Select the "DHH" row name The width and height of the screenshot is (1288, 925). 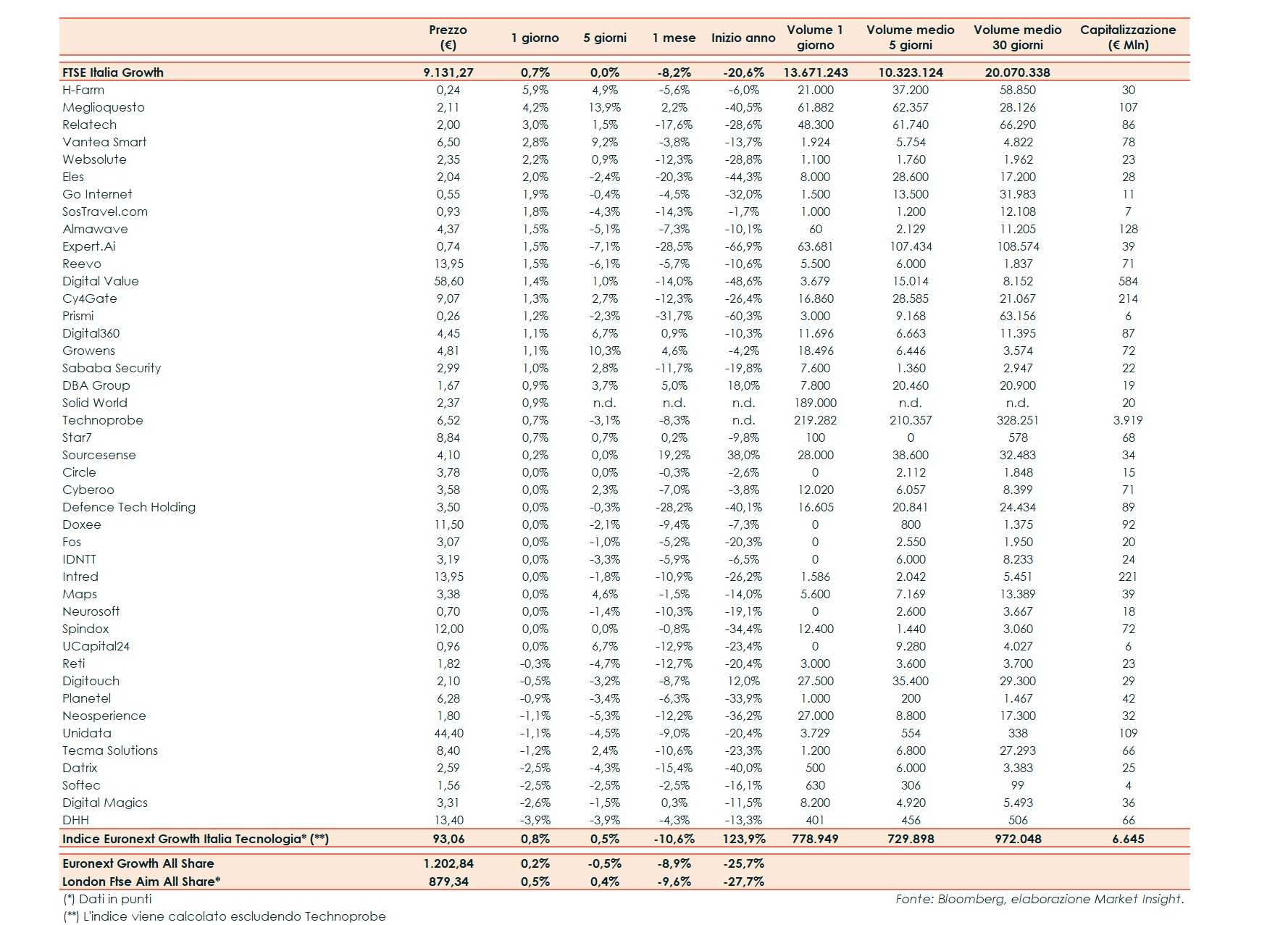click(x=75, y=820)
